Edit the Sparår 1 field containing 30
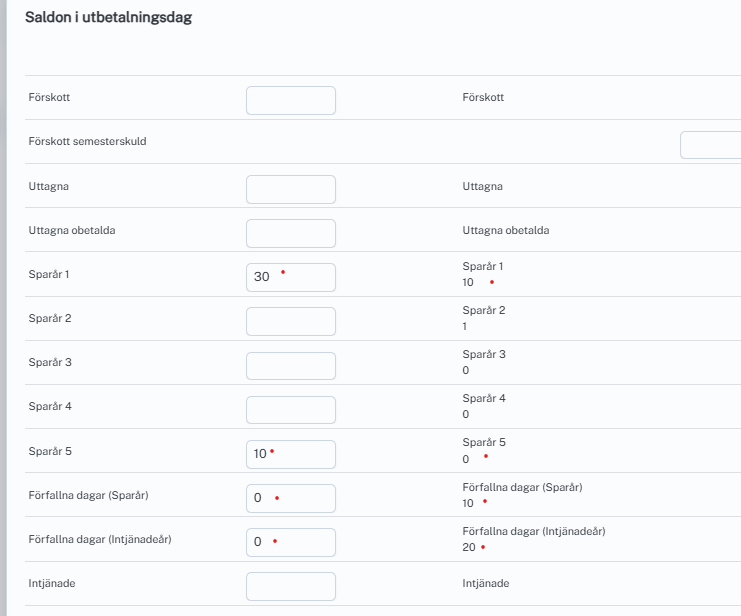This screenshot has height=616, width=741. coord(290,277)
